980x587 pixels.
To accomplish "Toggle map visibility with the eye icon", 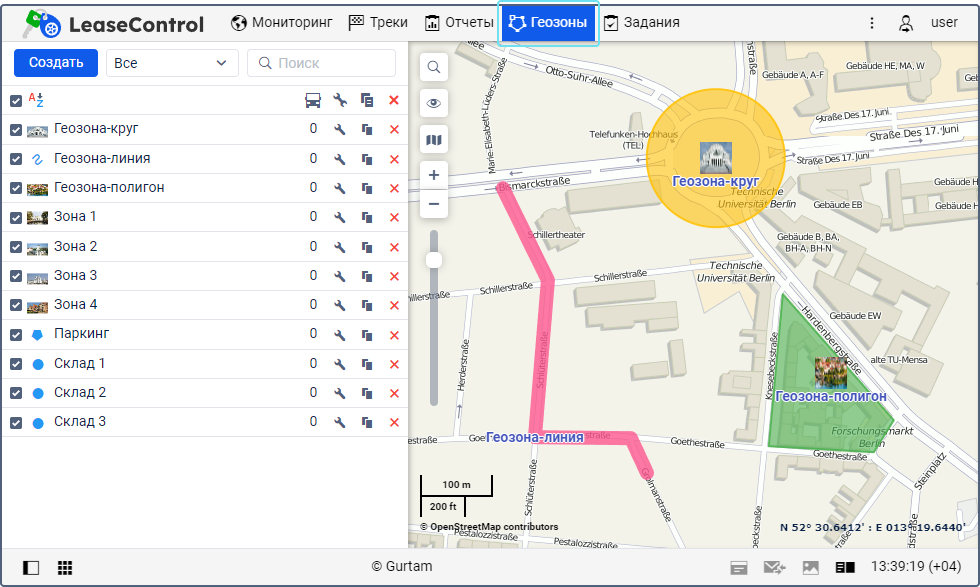I will [x=434, y=103].
